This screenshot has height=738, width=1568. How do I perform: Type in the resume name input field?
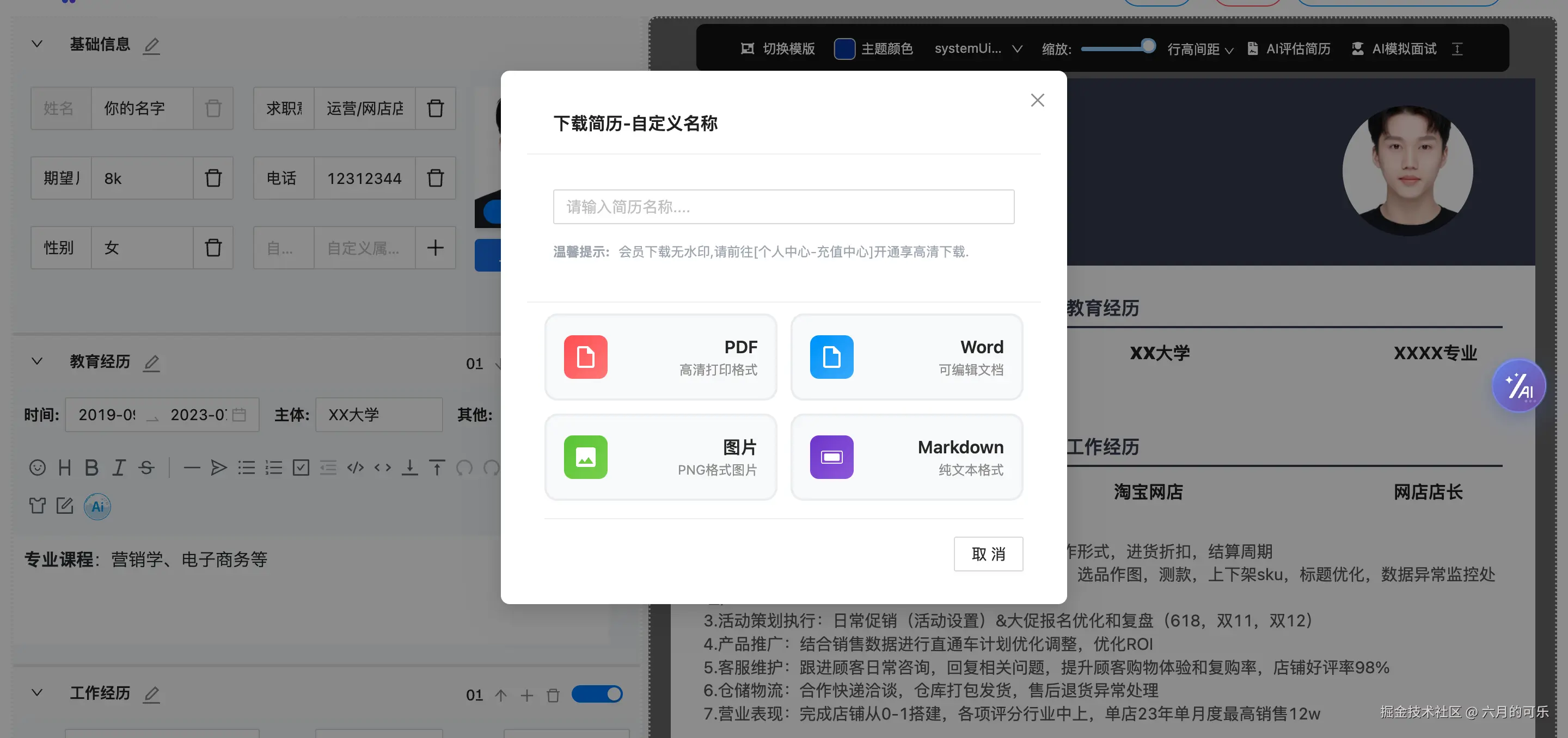coord(783,207)
